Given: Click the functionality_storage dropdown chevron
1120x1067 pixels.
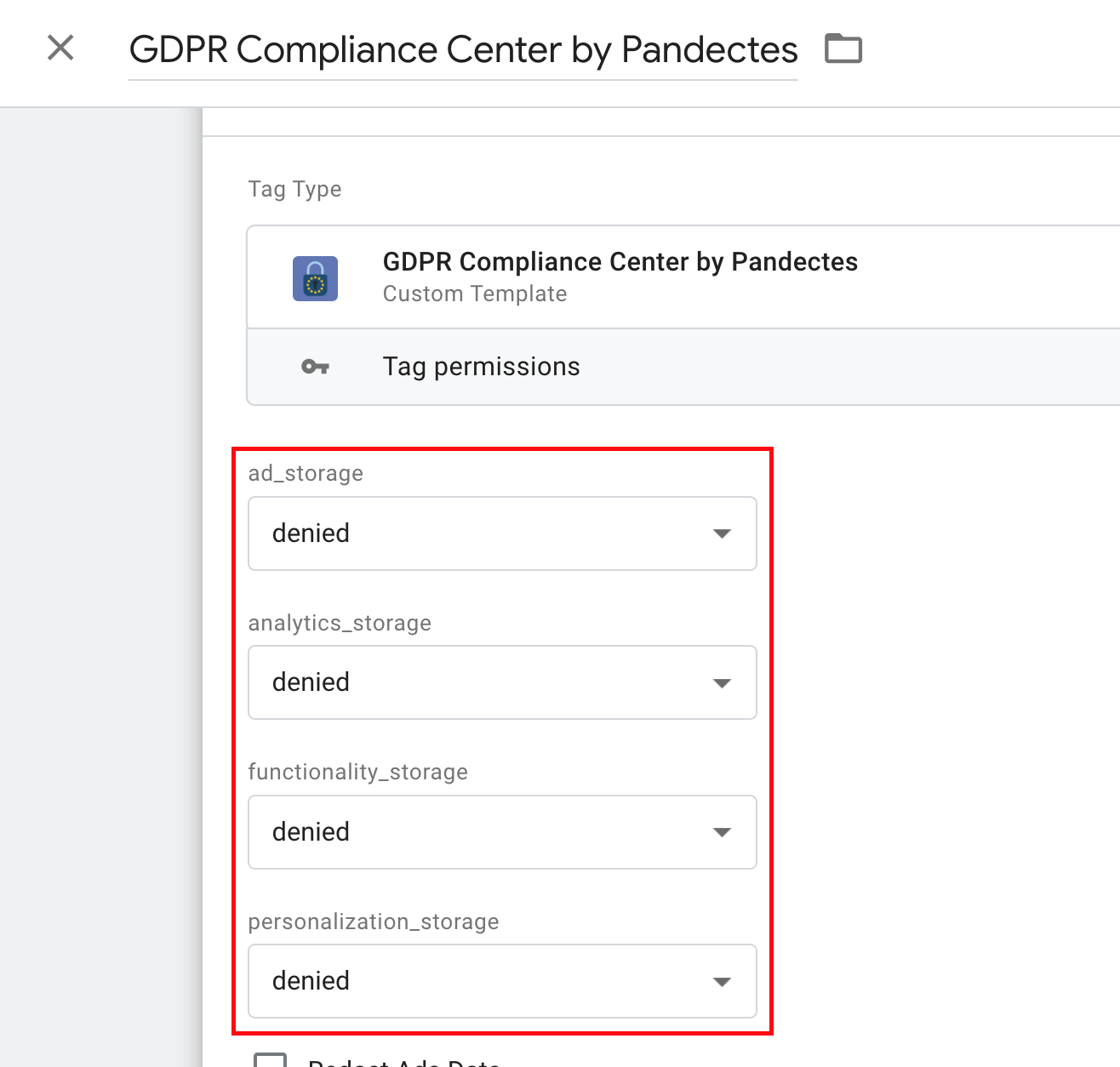Looking at the screenshot, I should pyautogui.click(x=722, y=832).
